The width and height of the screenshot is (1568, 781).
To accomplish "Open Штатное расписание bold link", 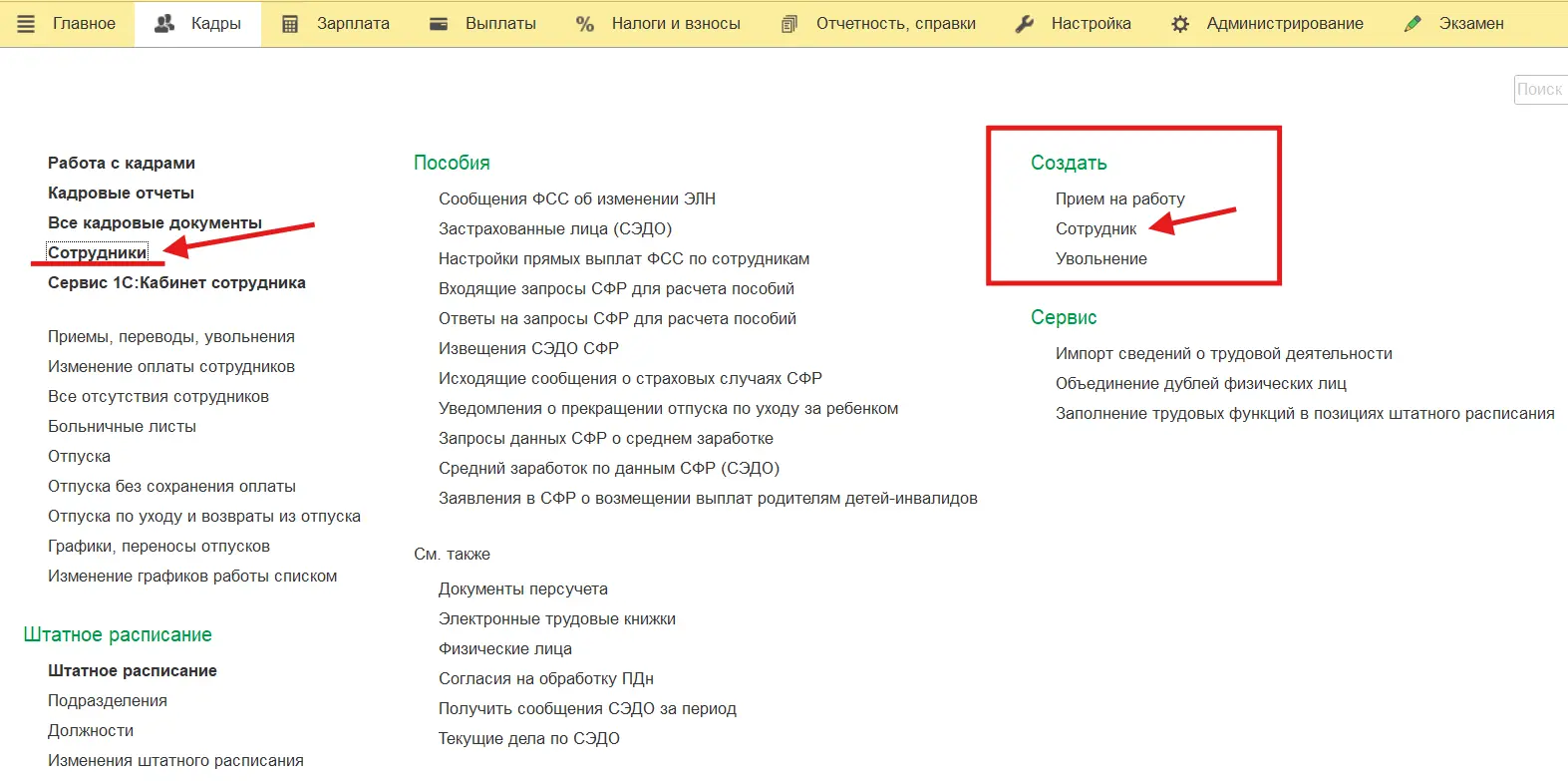I will click(x=133, y=671).
